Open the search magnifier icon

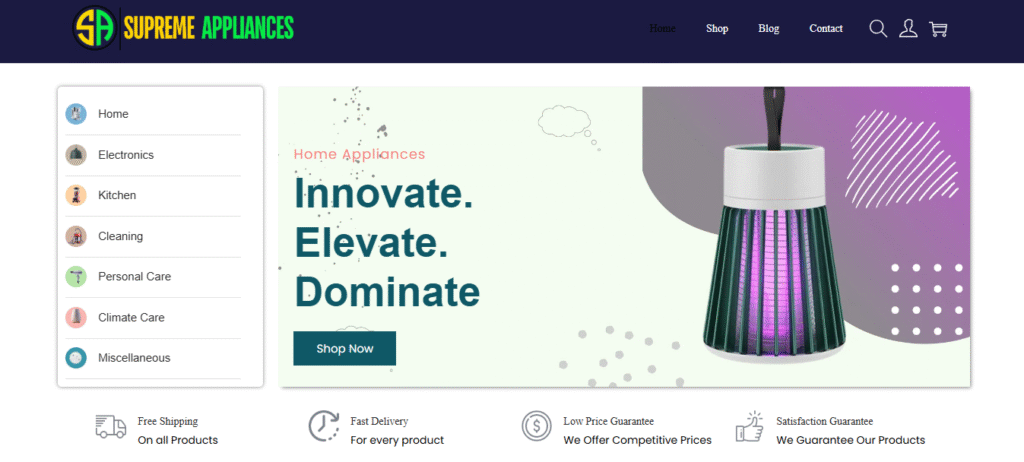click(878, 29)
